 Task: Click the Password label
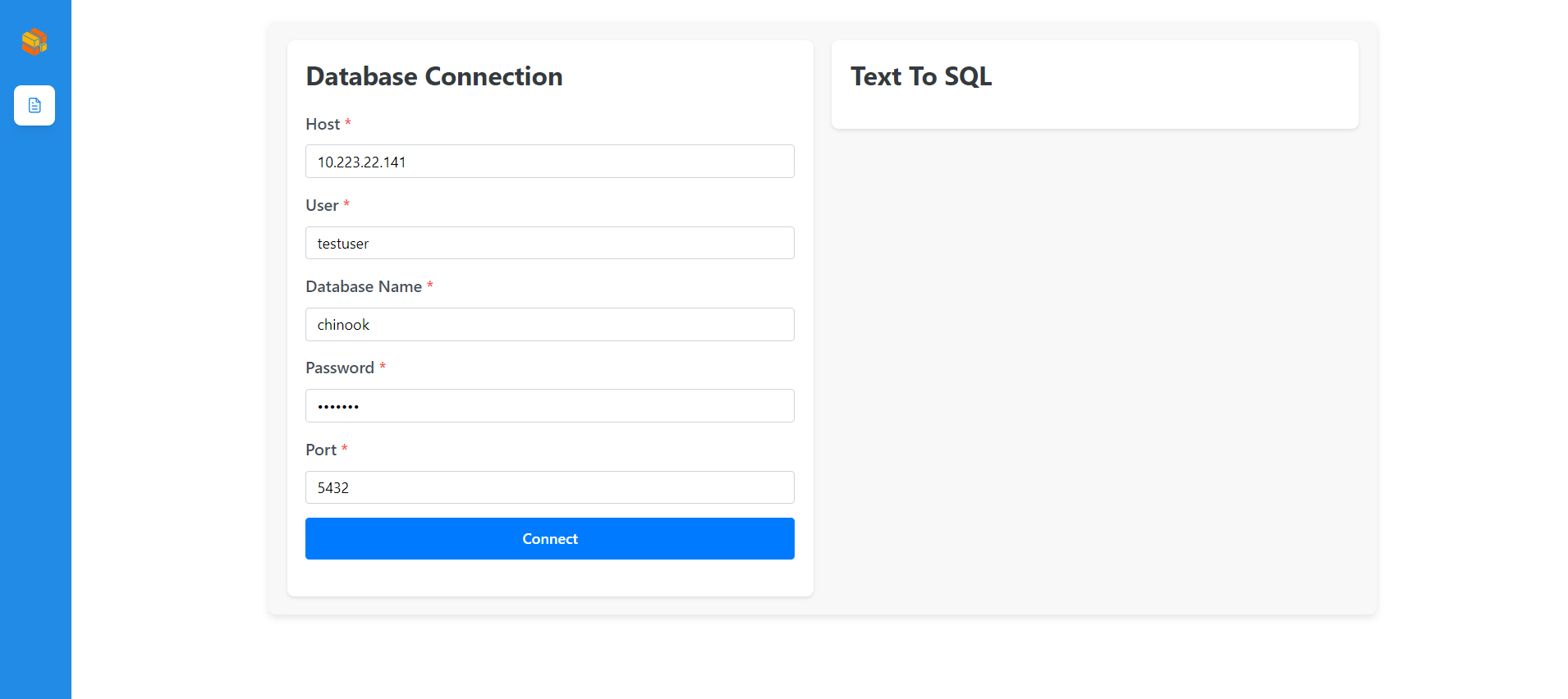pos(339,368)
